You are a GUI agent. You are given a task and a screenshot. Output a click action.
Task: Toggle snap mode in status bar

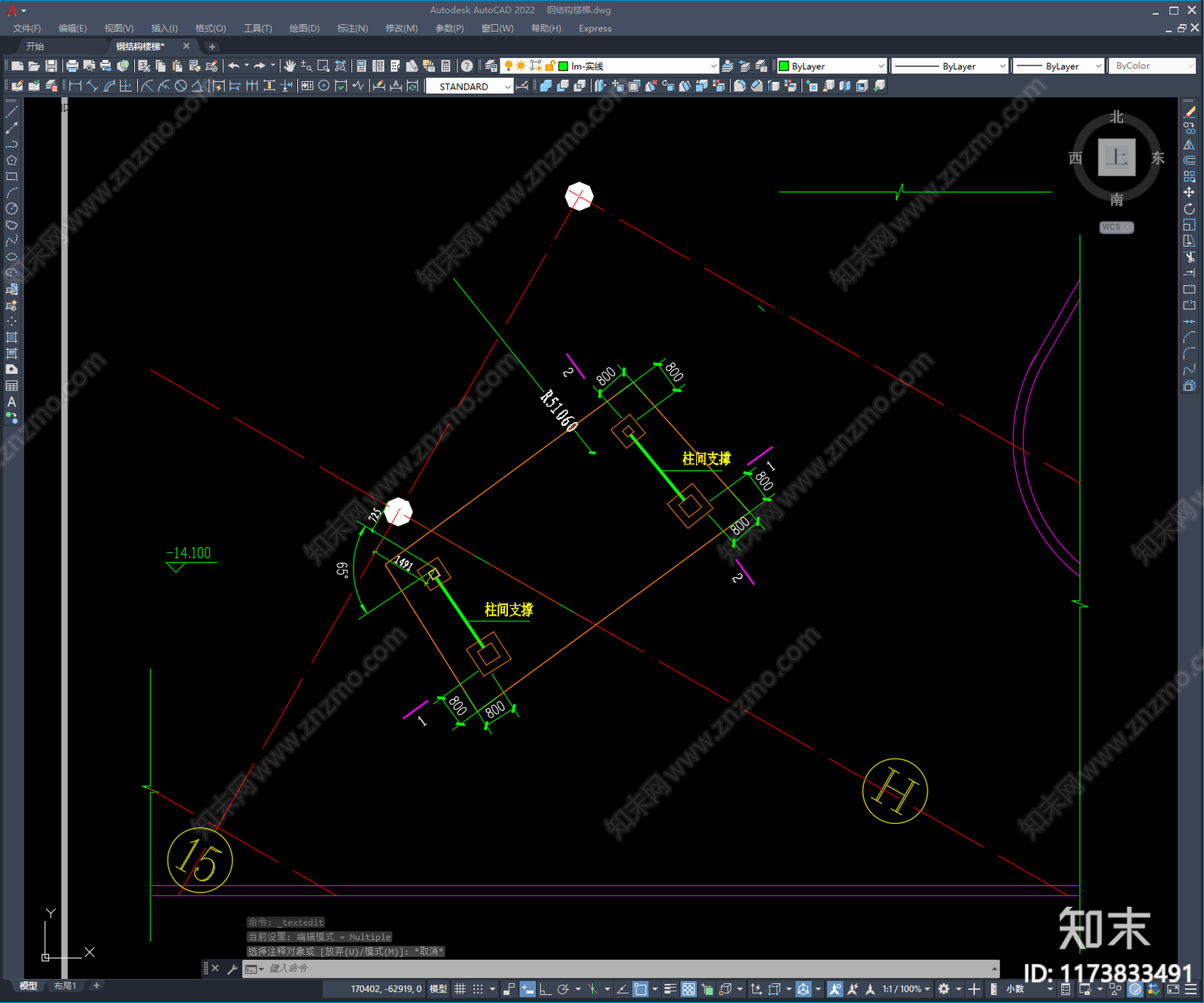478,989
